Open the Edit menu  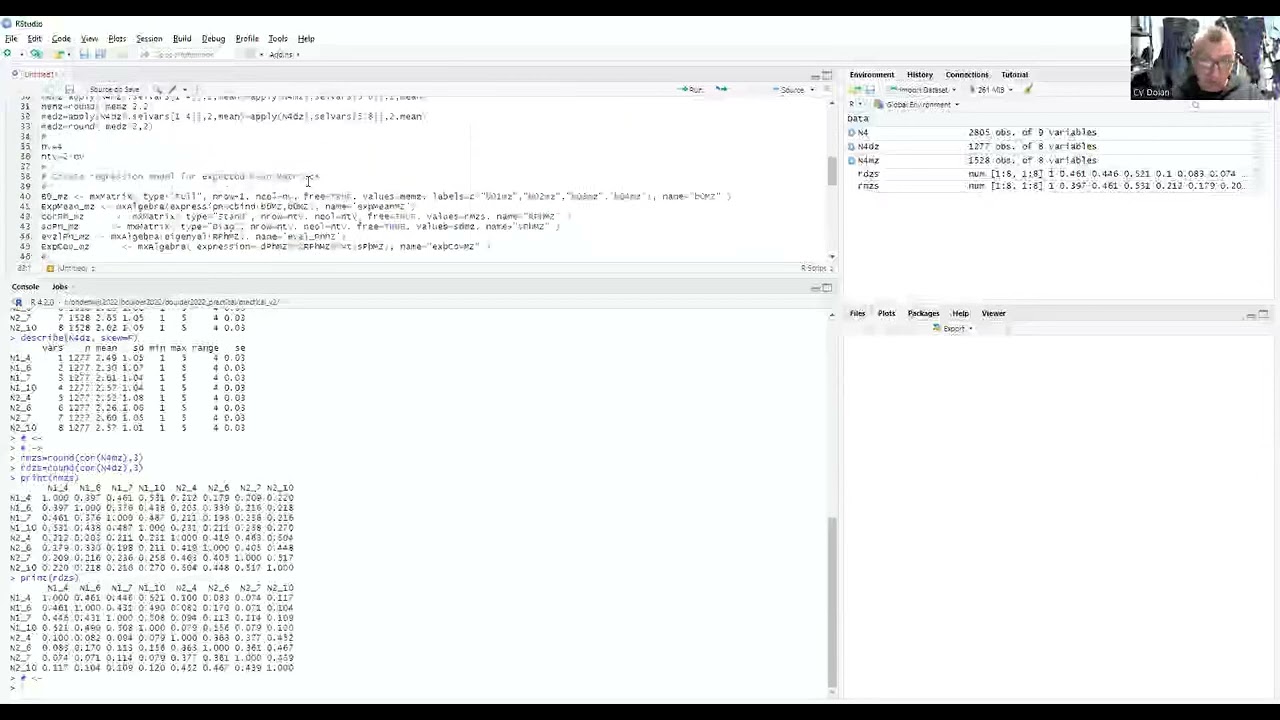point(34,39)
